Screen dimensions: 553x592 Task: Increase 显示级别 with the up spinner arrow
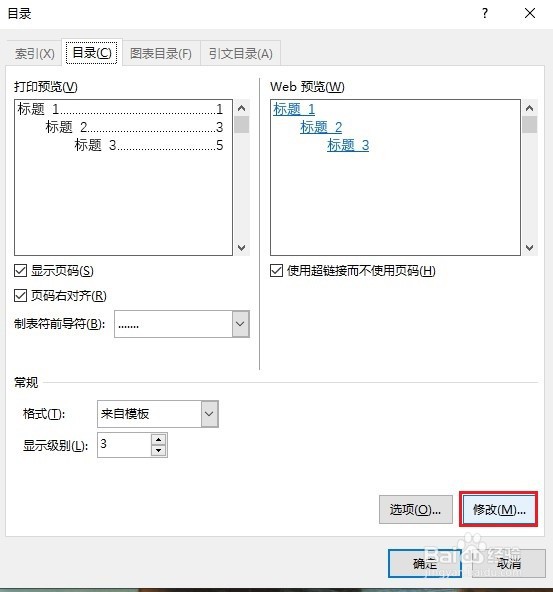tap(159, 440)
